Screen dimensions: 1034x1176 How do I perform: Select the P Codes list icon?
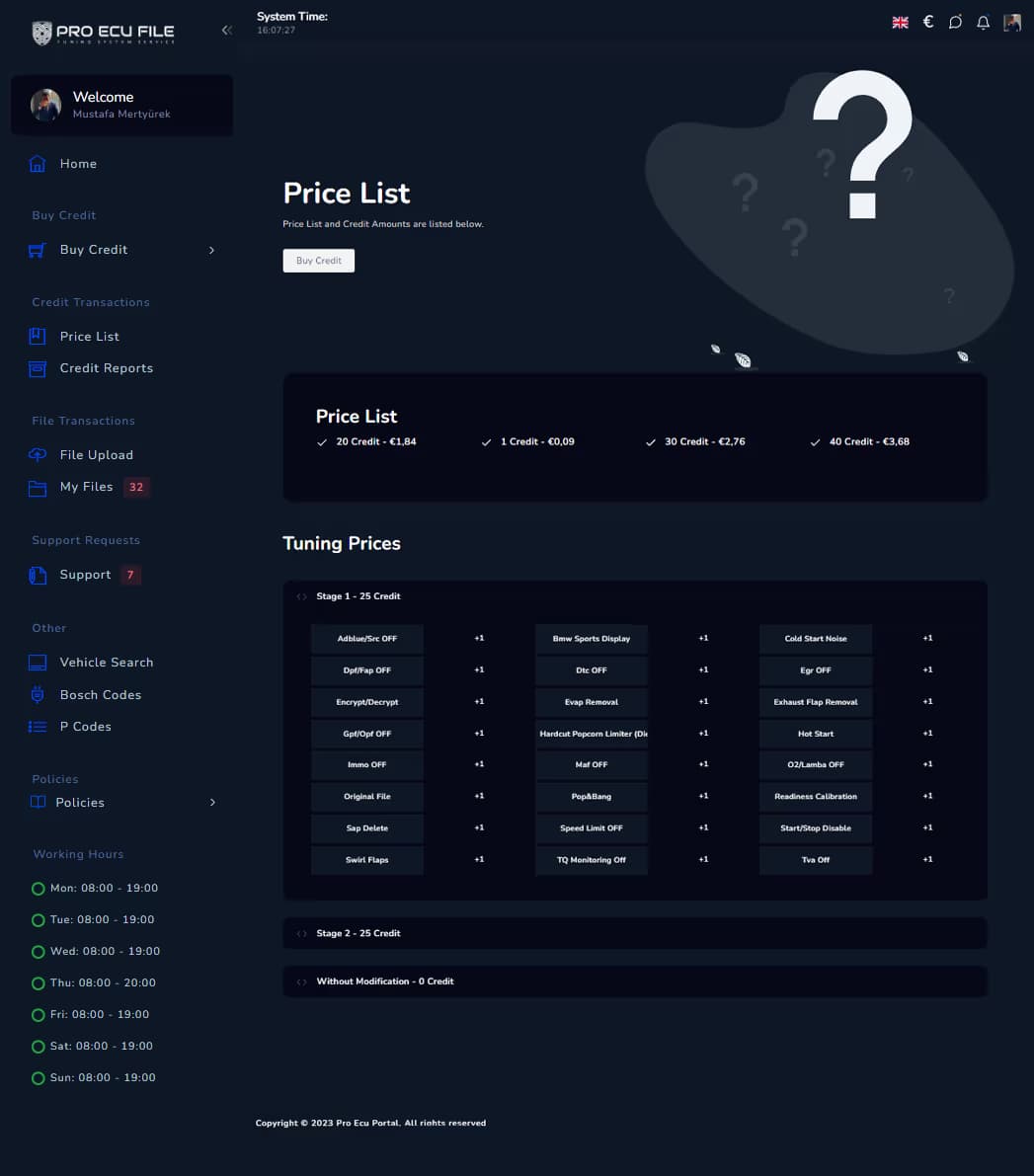pos(37,726)
